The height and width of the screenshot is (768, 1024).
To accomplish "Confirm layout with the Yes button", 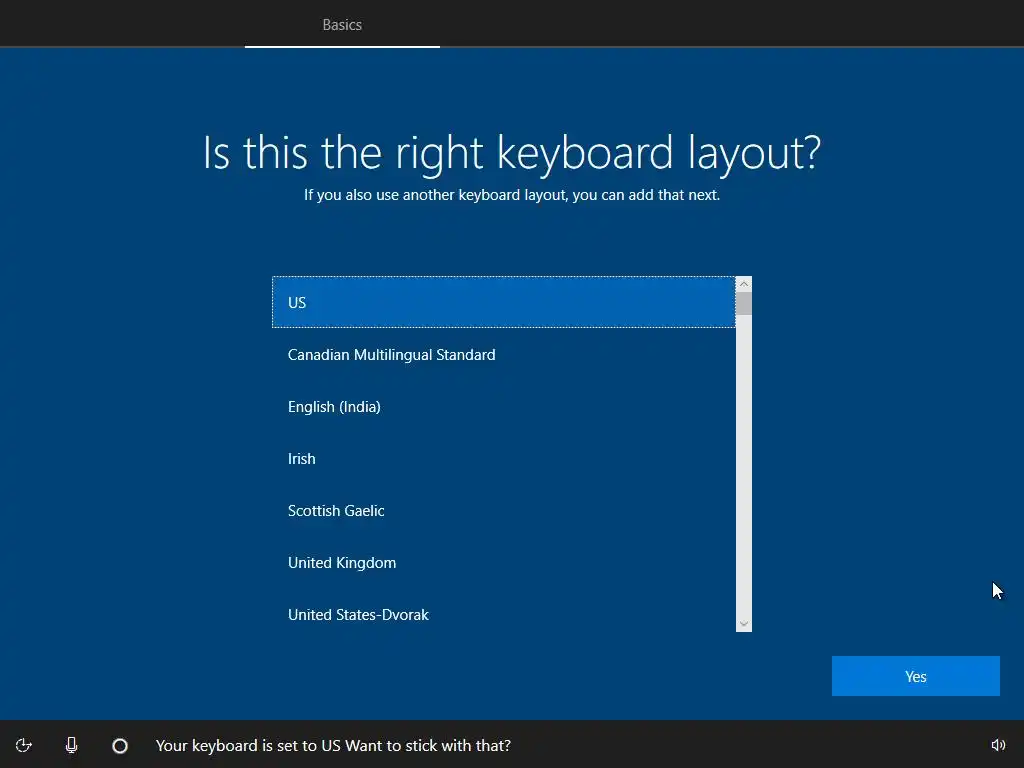I will (x=916, y=676).
